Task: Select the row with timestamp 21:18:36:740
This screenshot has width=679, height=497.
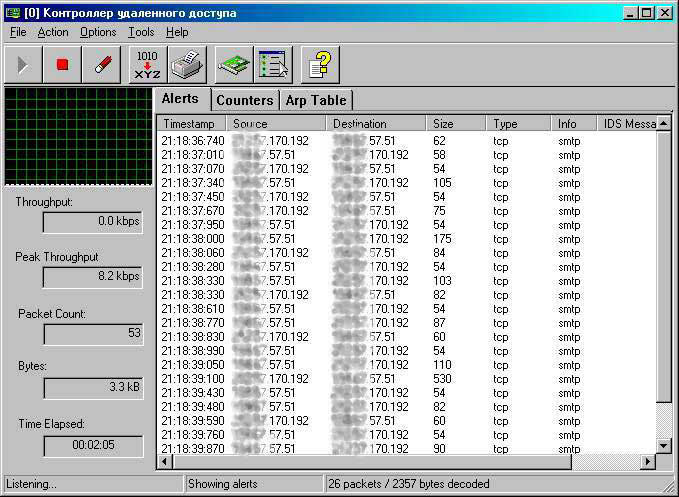Action: point(407,141)
